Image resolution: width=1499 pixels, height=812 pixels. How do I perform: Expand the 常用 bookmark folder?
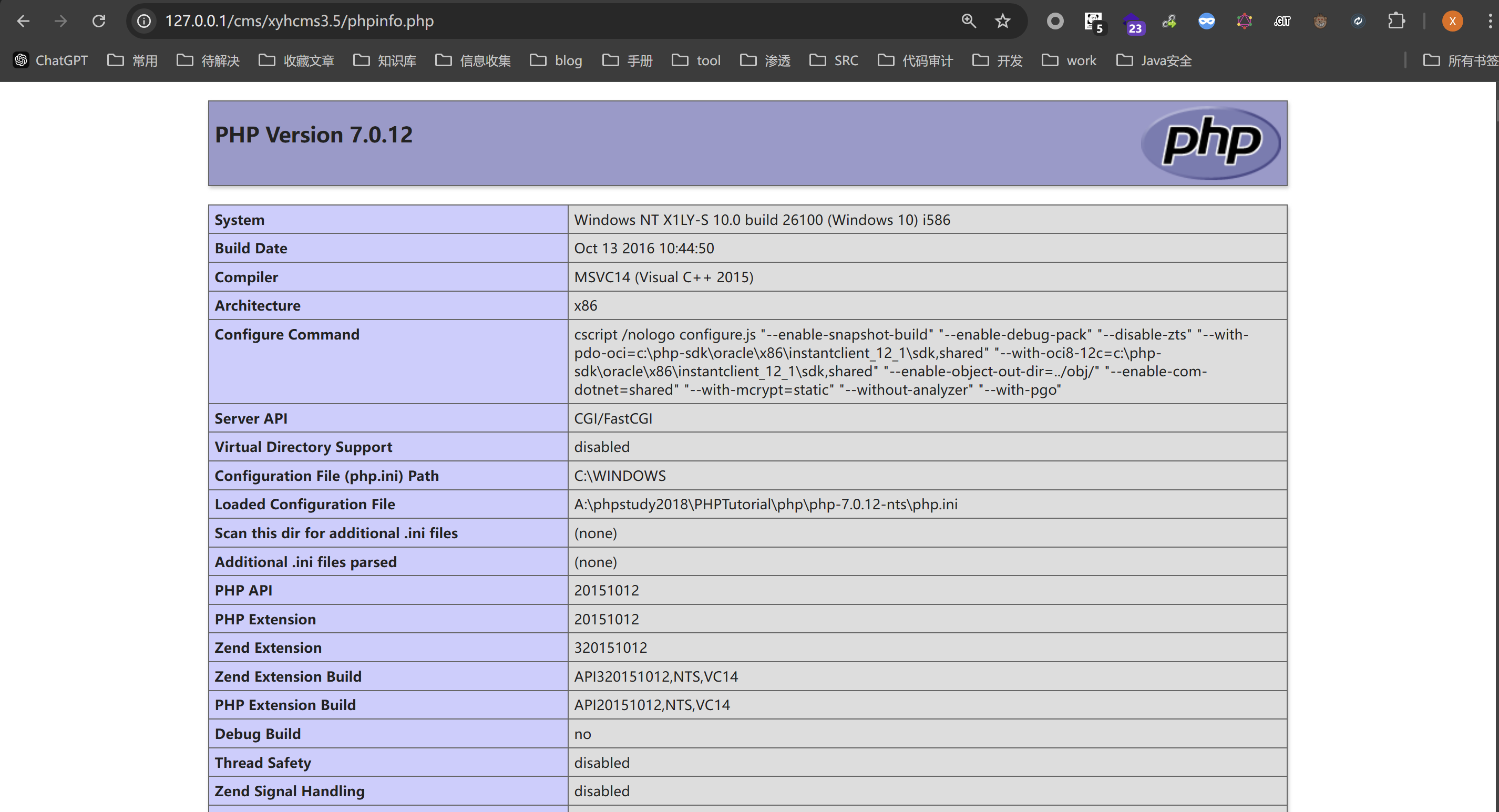pos(132,60)
